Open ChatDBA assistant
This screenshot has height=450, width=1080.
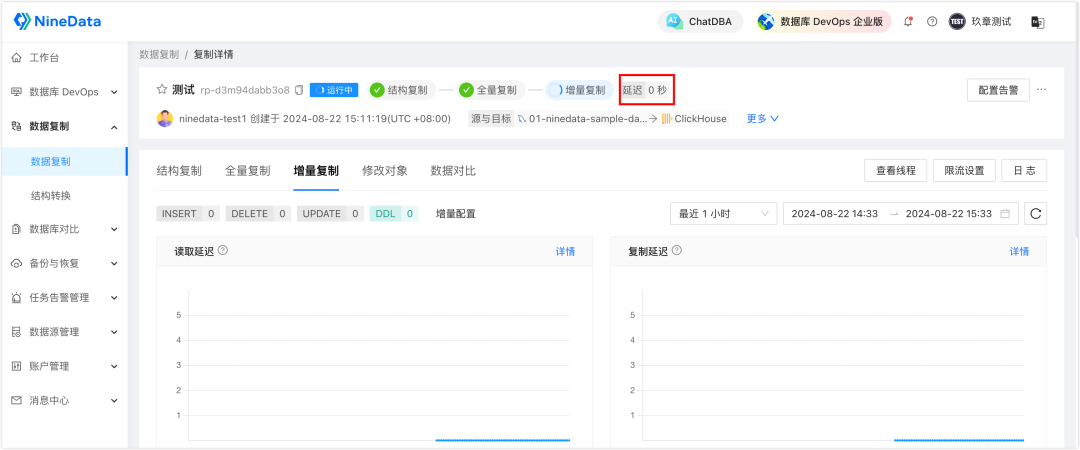700,21
